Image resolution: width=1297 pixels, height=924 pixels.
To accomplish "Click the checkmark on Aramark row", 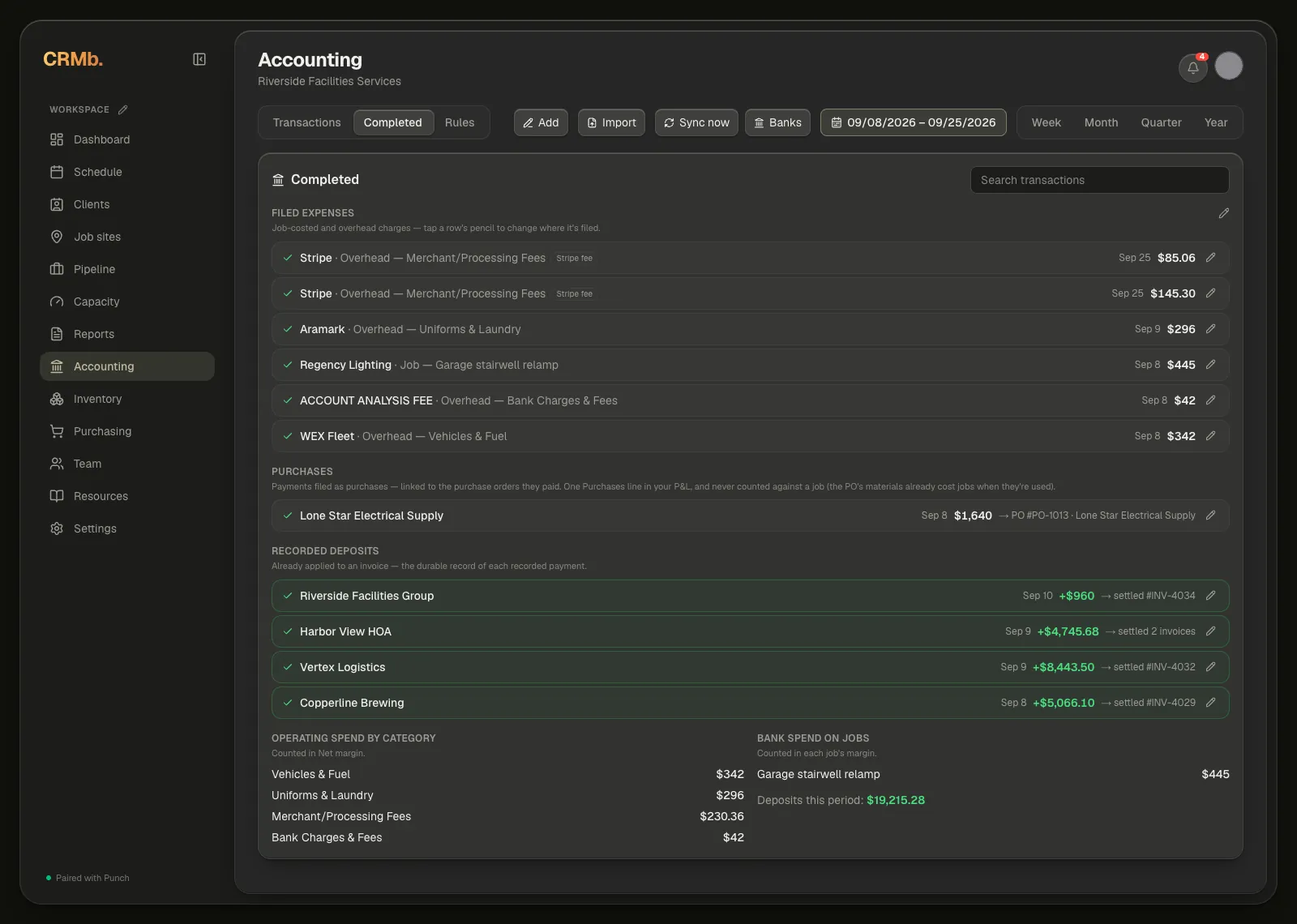I will click(288, 329).
